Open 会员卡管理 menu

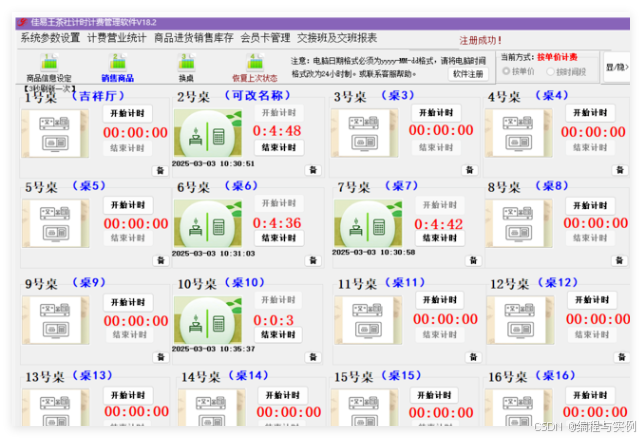[x=265, y=38]
